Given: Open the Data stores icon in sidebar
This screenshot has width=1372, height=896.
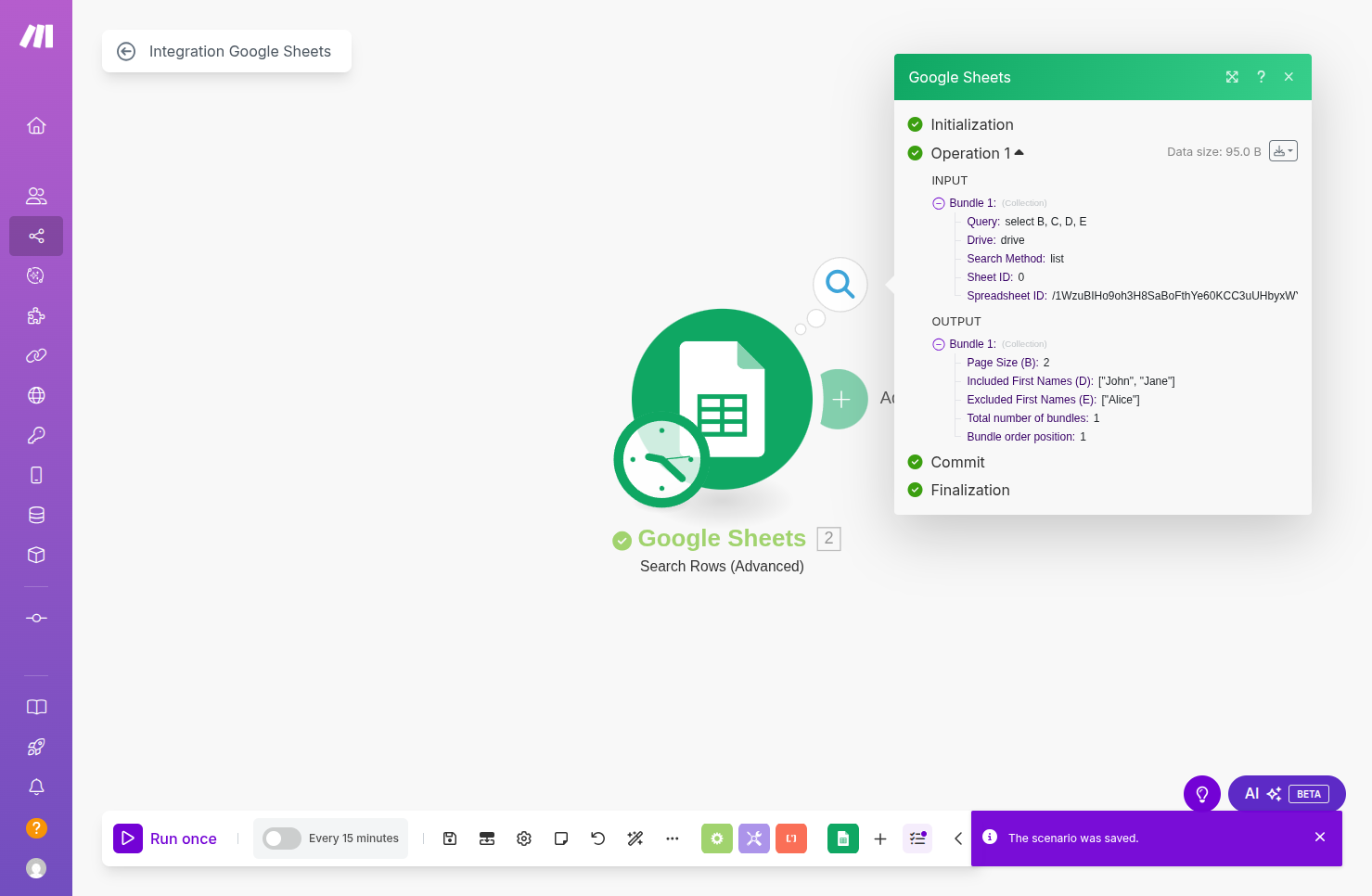Looking at the screenshot, I should tap(36, 515).
